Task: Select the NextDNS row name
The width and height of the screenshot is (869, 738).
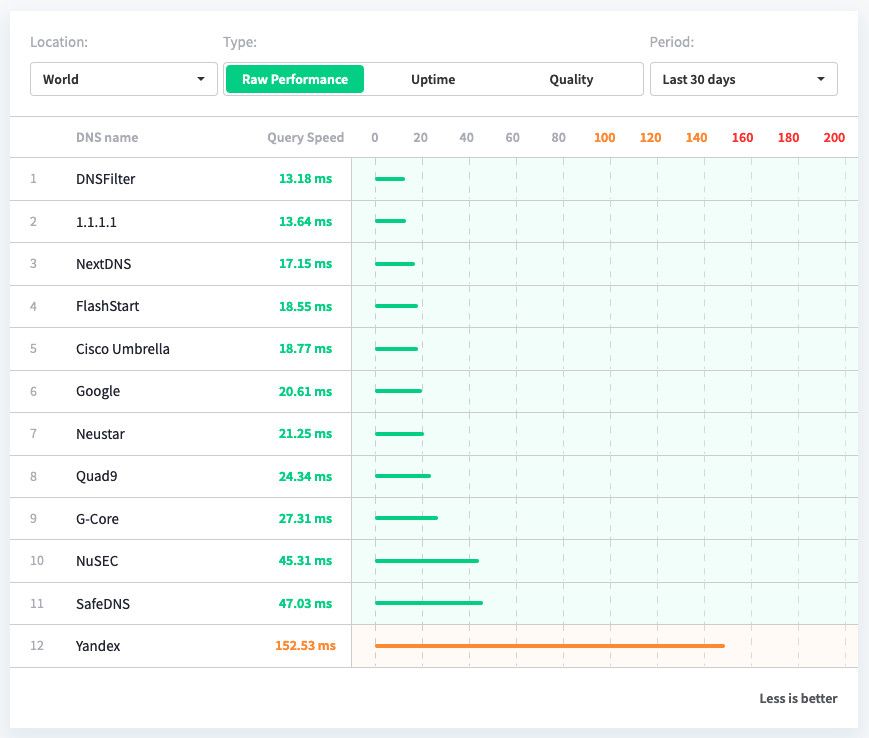Action: click(104, 264)
